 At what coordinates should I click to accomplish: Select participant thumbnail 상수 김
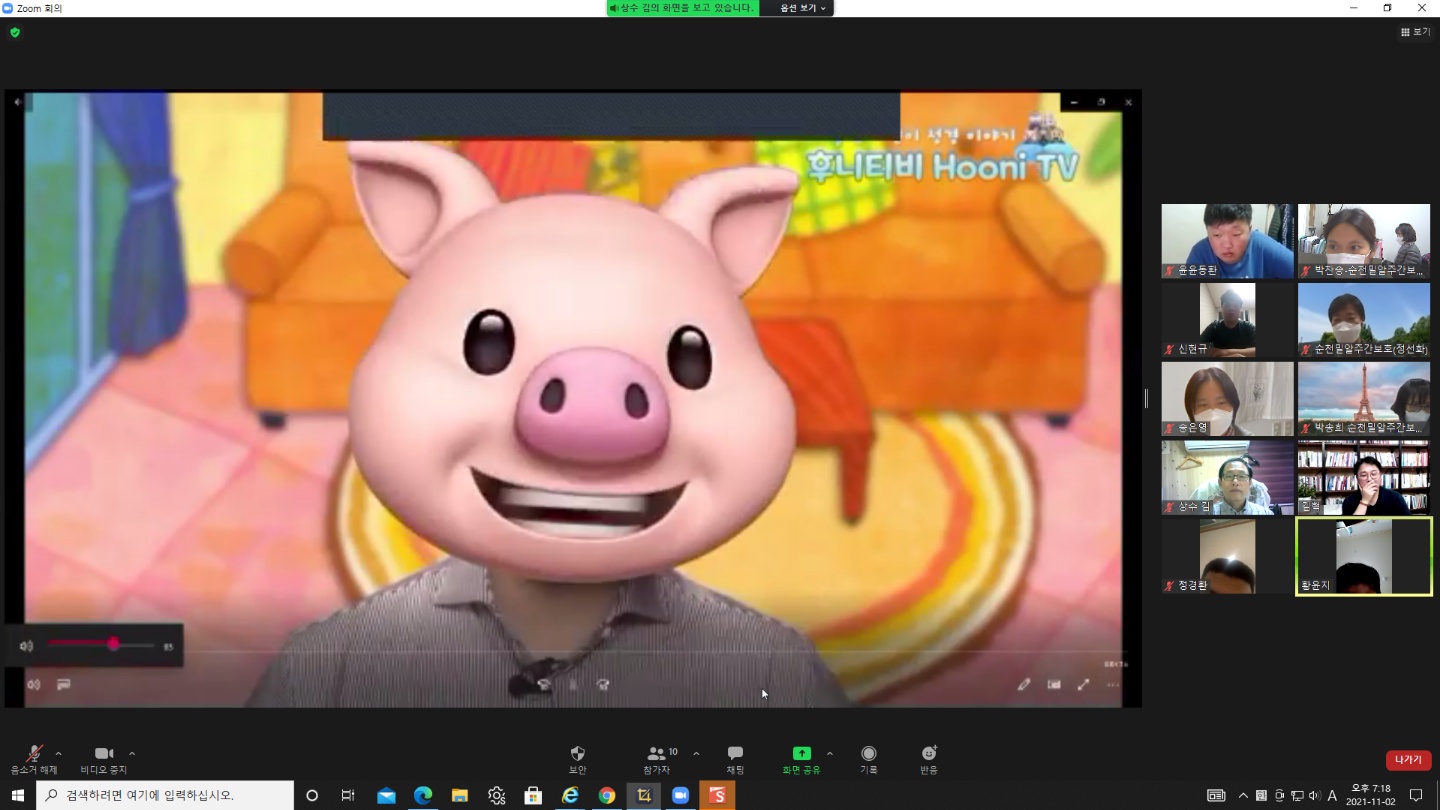pos(1227,478)
